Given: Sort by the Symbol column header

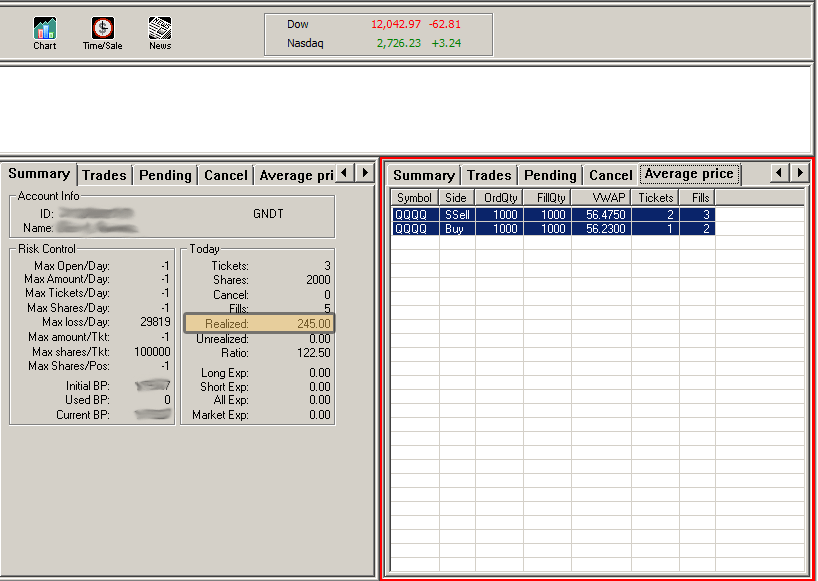Looking at the screenshot, I should point(414,198).
